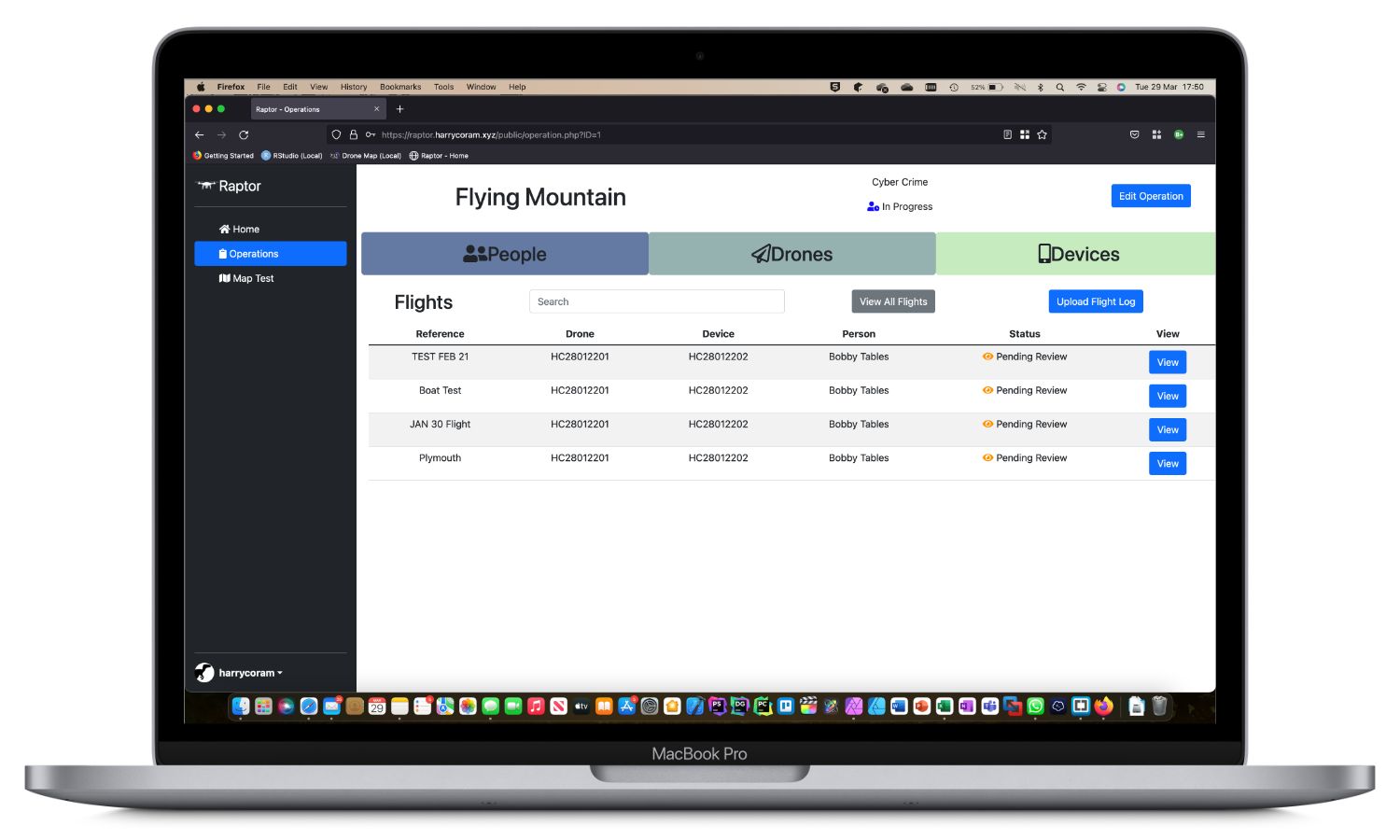This screenshot has height=840, width=1400.
Task: Click the Edit Operation button
Action: [x=1150, y=196]
